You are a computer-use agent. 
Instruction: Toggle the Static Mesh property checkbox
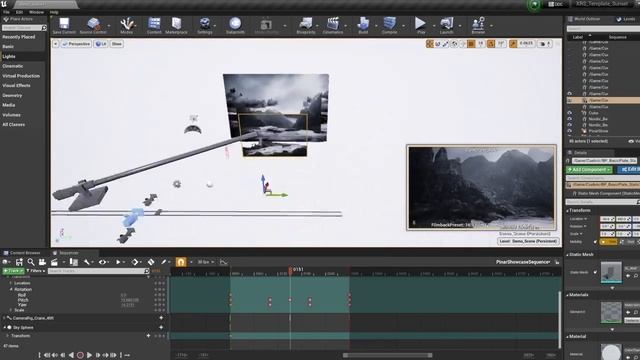pos(595,272)
